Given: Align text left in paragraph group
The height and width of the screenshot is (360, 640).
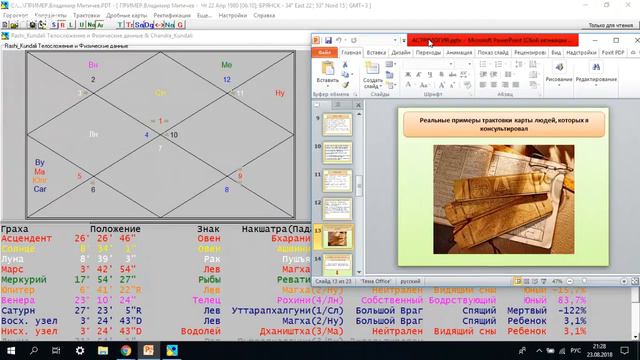Looking at the screenshot, I should point(483,85).
